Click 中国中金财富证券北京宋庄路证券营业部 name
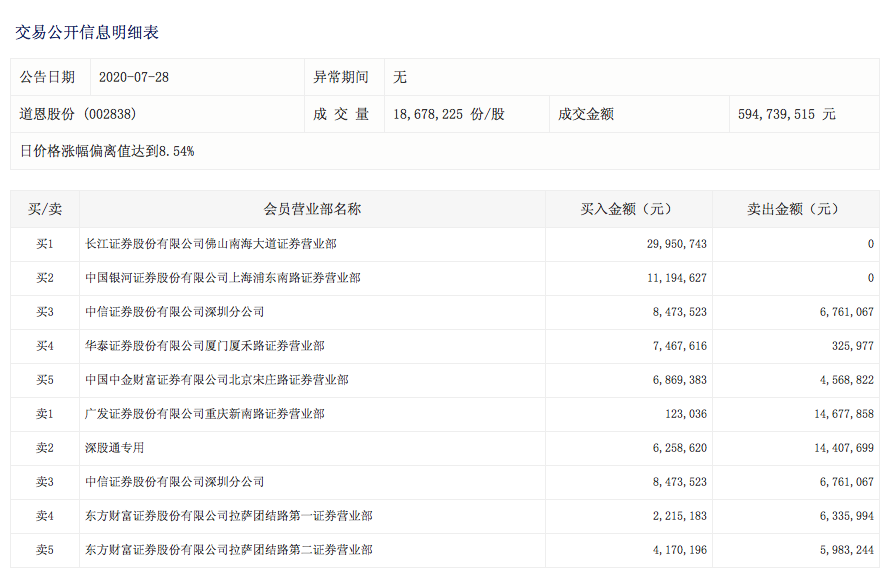This screenshot has width=882, height=570. 217,380
